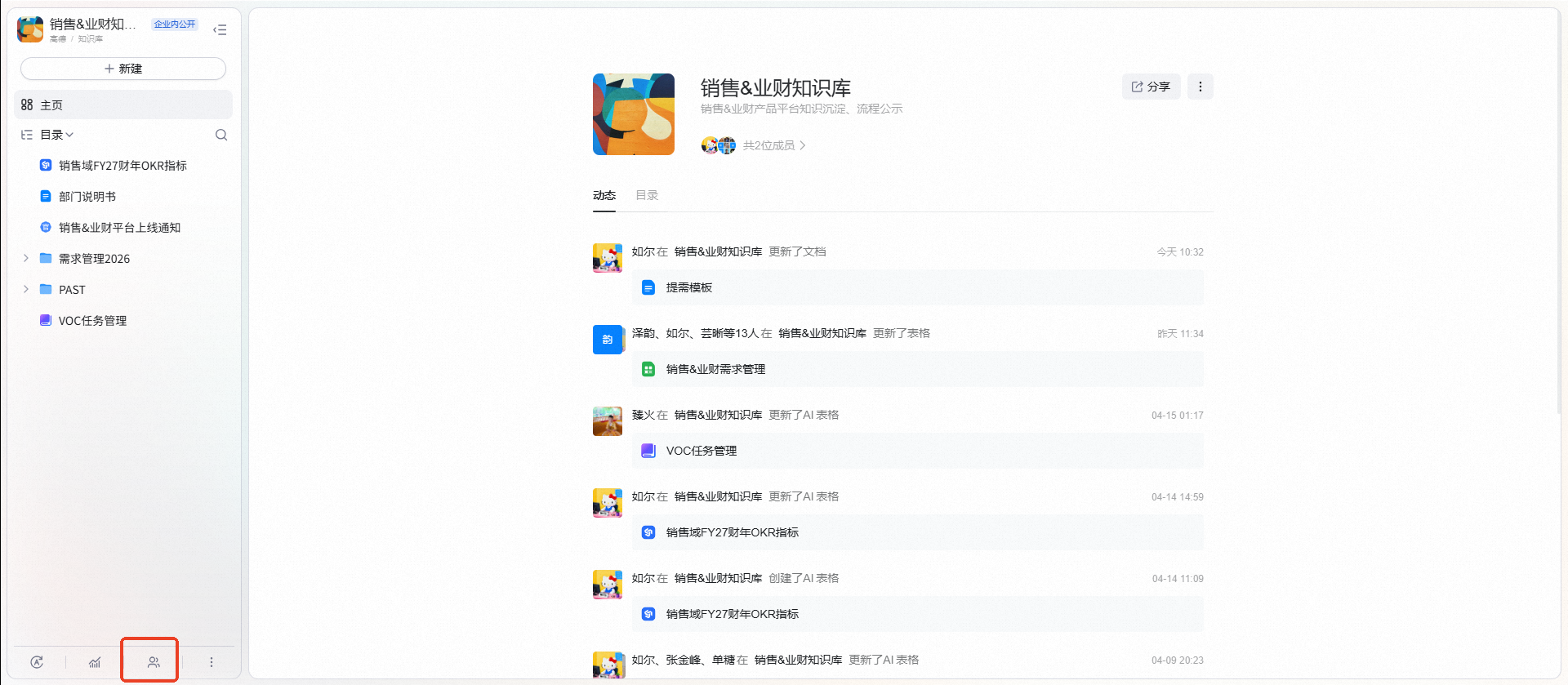Viewport: 1568px width, 685px height.
Task: Open the 共2位成员 members link
Action: tap(774, 145)
